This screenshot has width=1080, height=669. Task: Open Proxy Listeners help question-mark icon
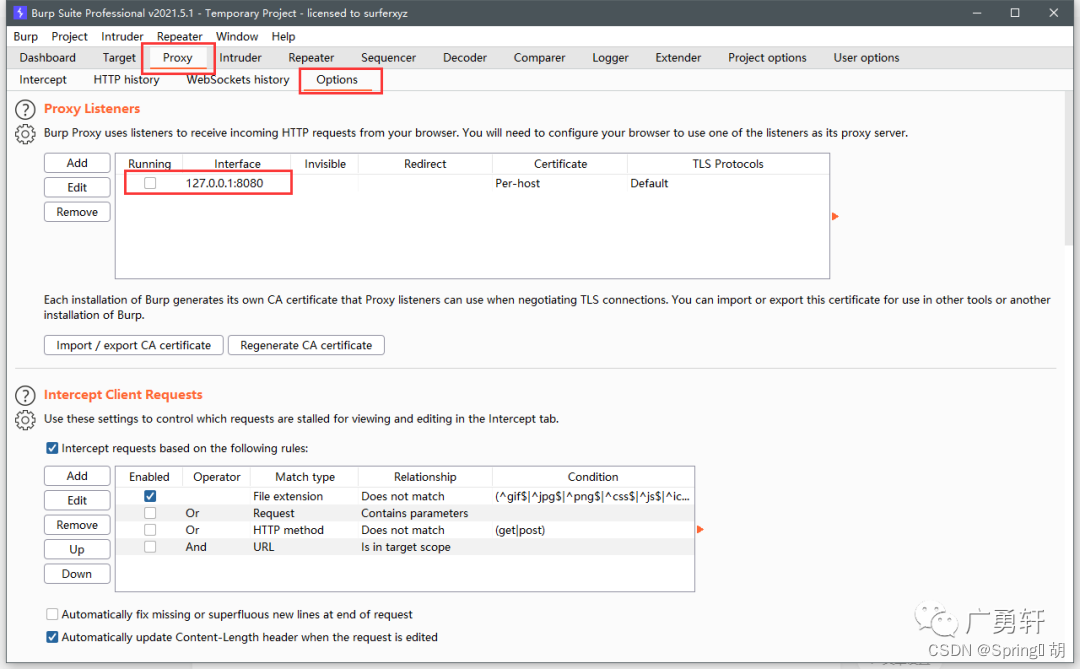[25, 110]
